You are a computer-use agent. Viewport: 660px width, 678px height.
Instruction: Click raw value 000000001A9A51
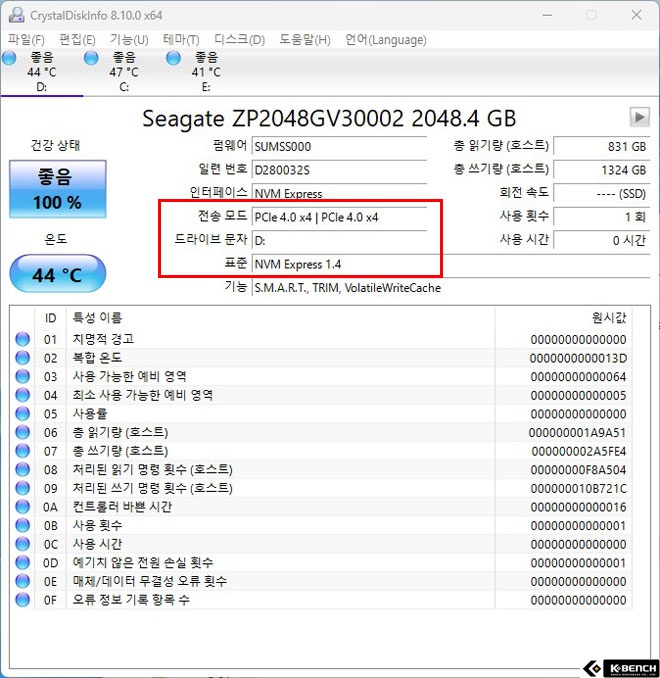coord(577,433)
